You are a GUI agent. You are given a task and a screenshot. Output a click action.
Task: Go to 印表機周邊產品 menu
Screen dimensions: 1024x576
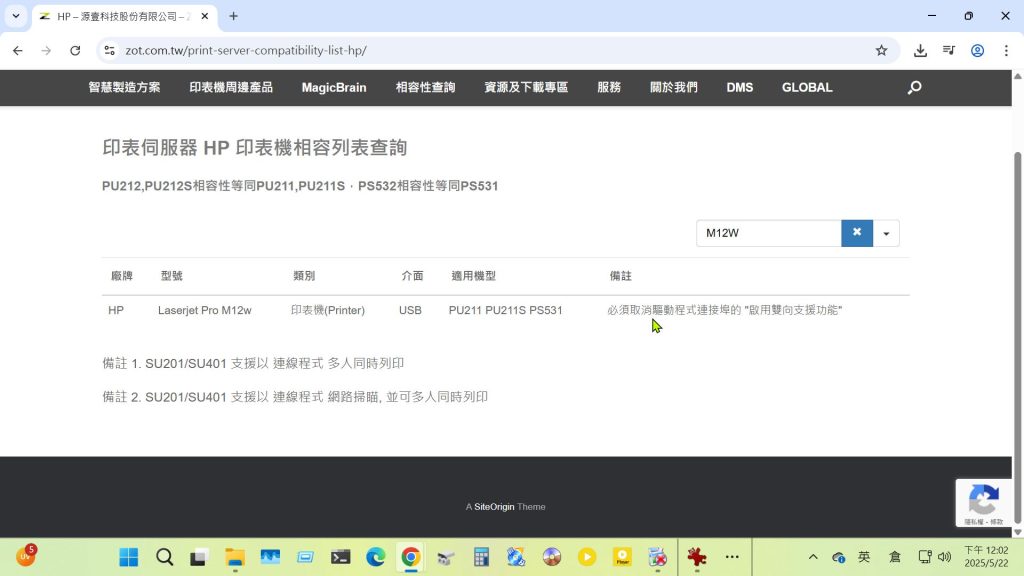[231, 88]
